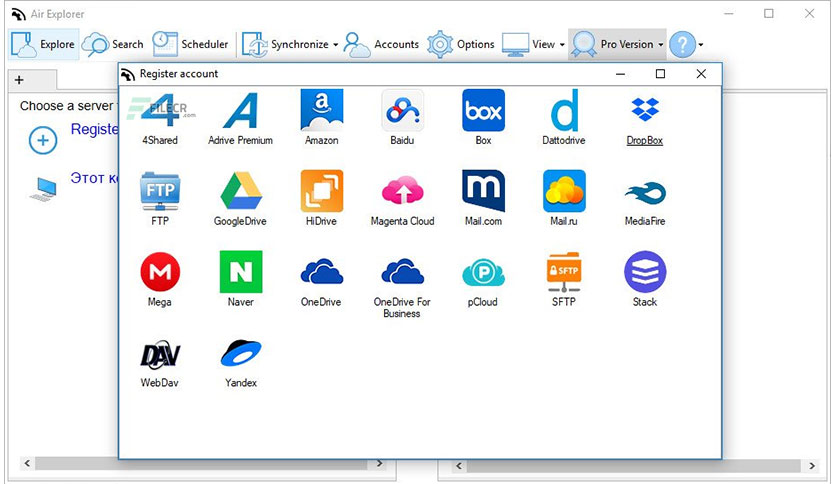The width and height of the screenshot is (836, 484).
Task: Open the DropBox registration link
Action: coord(645,140)
